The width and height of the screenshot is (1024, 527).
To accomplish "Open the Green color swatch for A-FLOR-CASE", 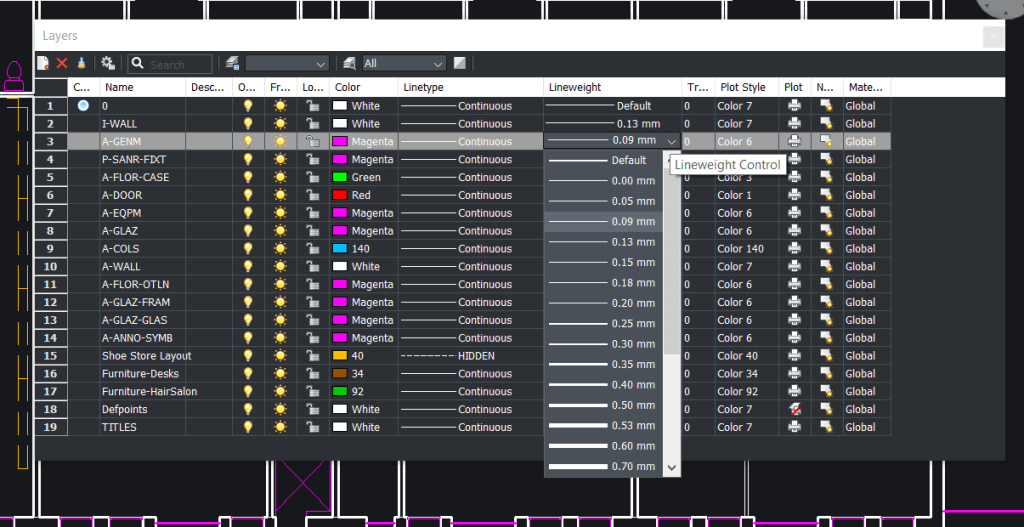I will pyautogui.click(x=340, y=177).
